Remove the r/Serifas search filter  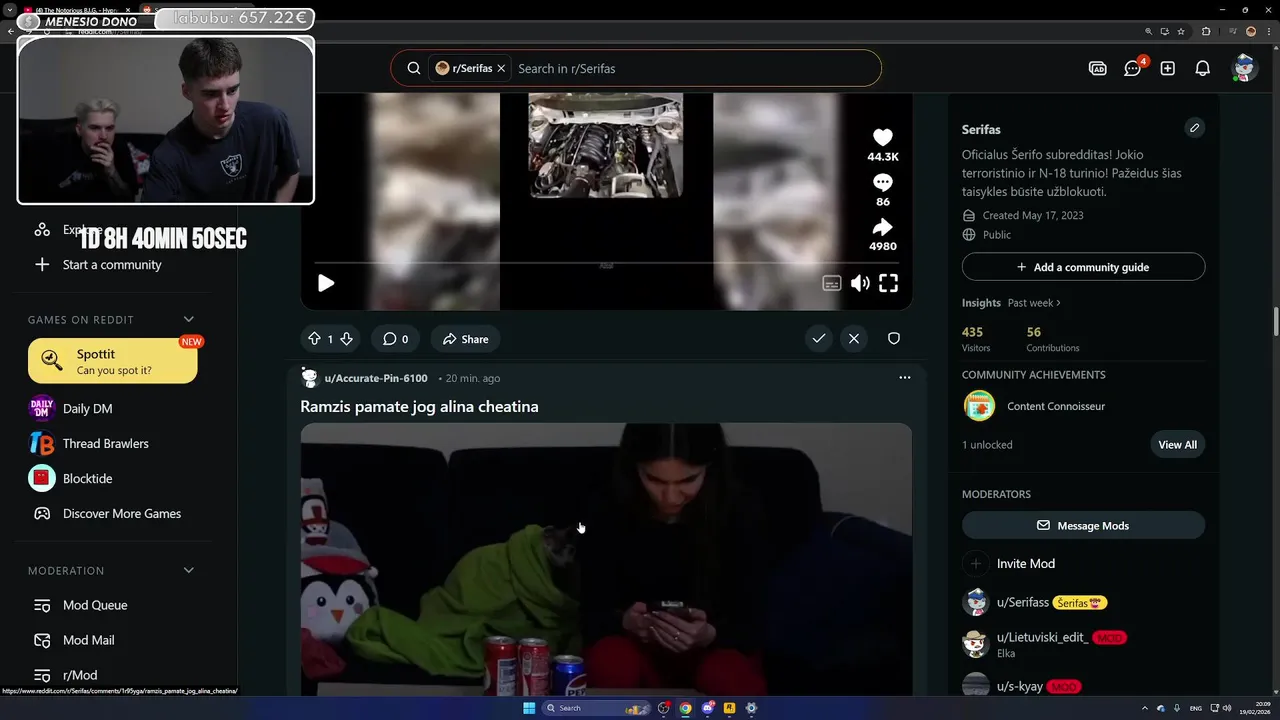tap(501, 68)
